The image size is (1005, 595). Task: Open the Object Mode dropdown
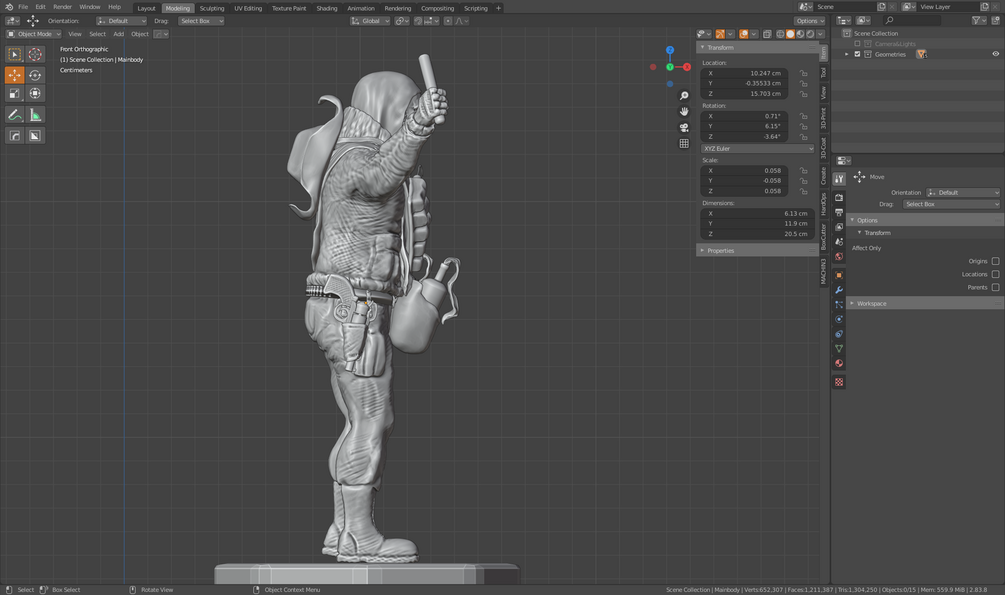33,34
